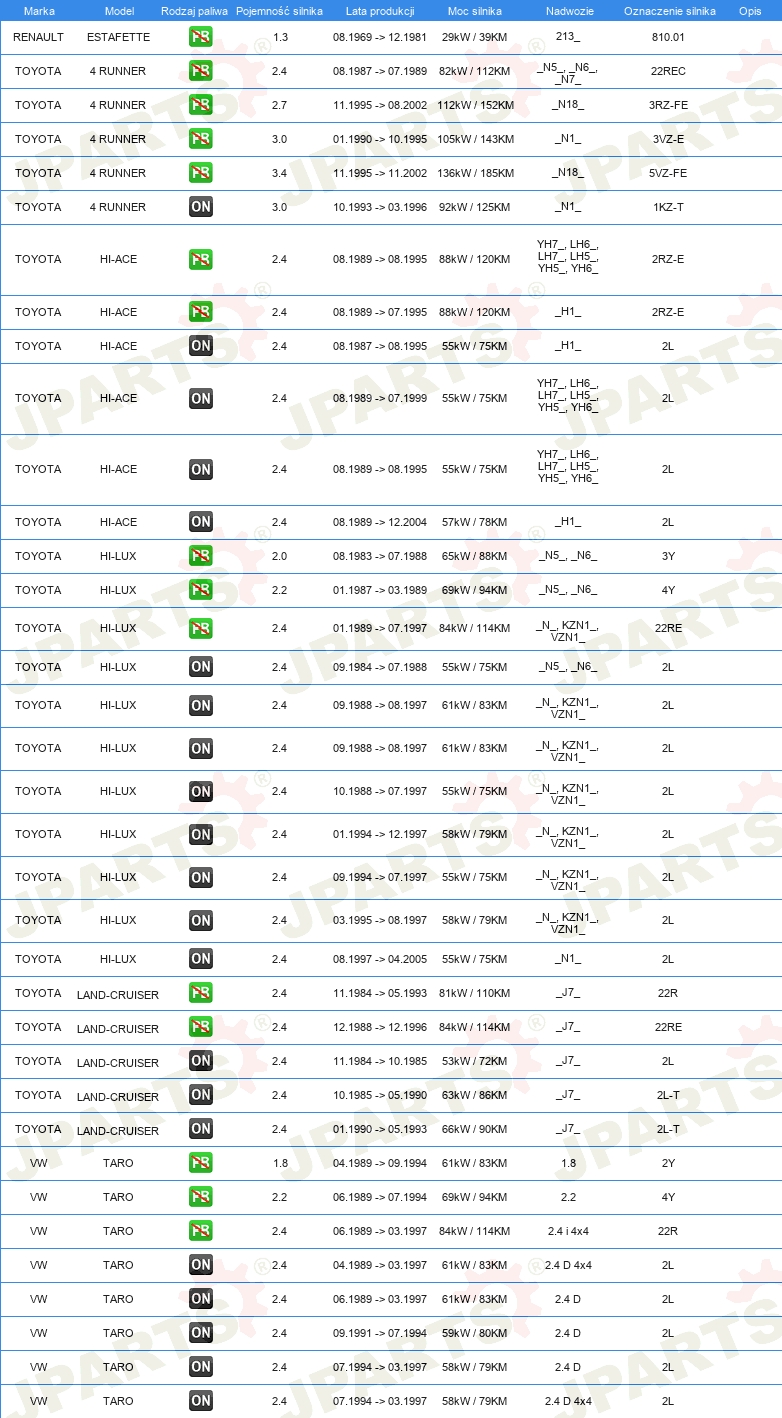Click production years 09.1991 -> 07.1994
Screen dimensions: 782x1418
(x=380, y=1333)
